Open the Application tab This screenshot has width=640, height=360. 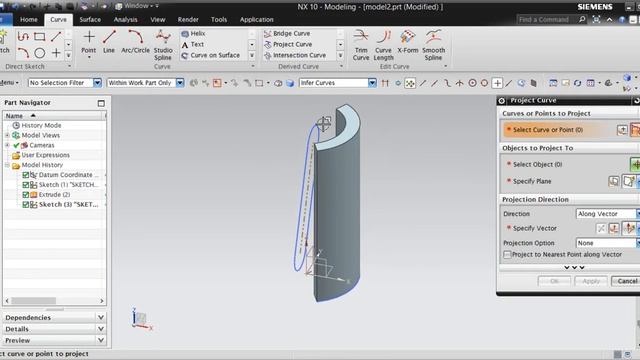pos(256,19)
